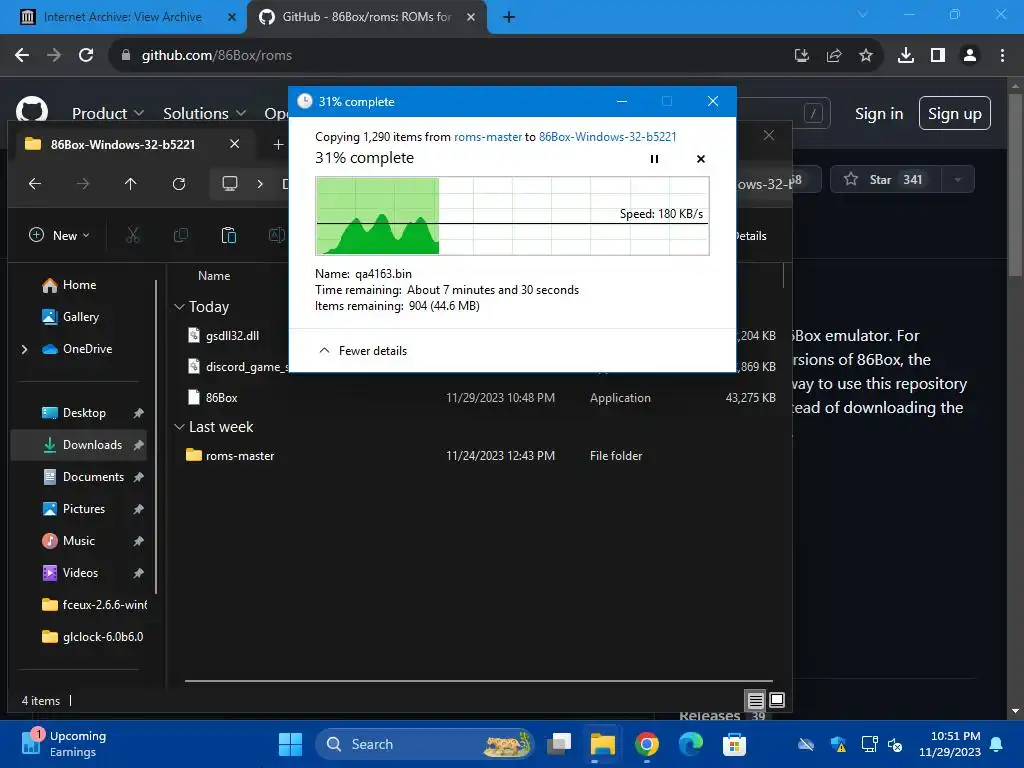Unpin Music via its pin icon
This screenshot has height=768, width=1024.
[x=138, y=541]
